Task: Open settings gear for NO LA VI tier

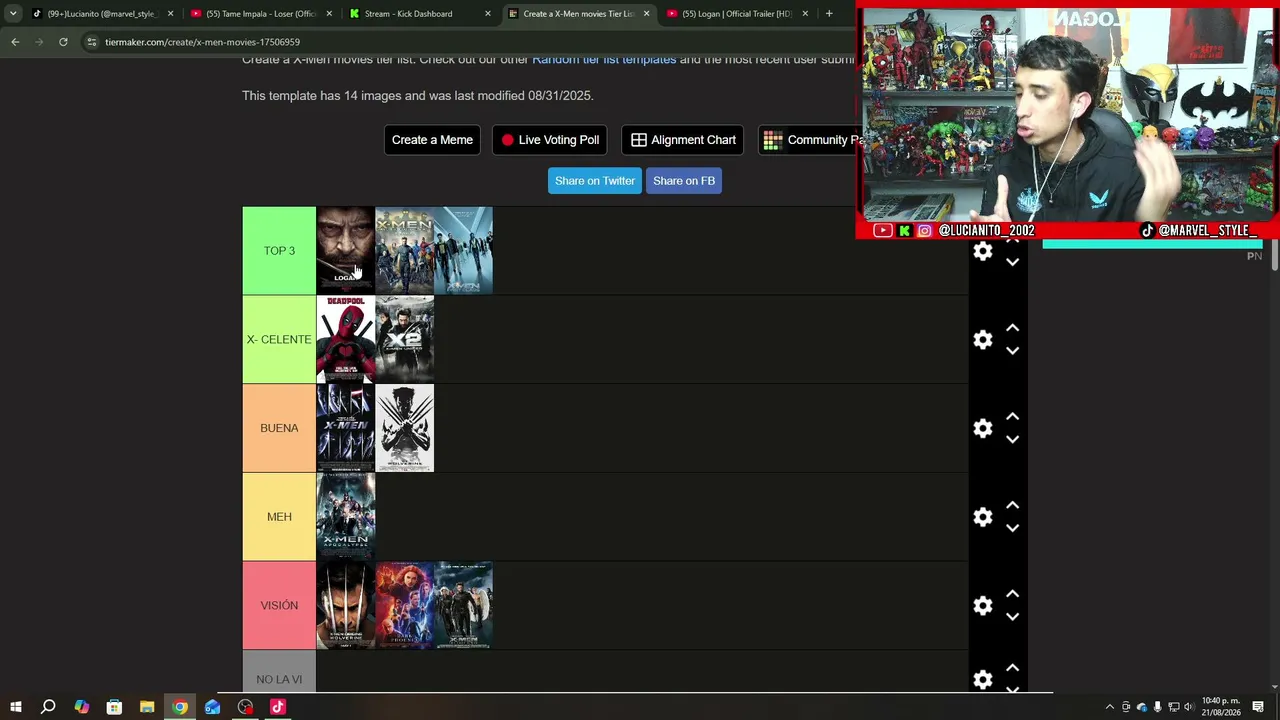Action: (983, 680)
